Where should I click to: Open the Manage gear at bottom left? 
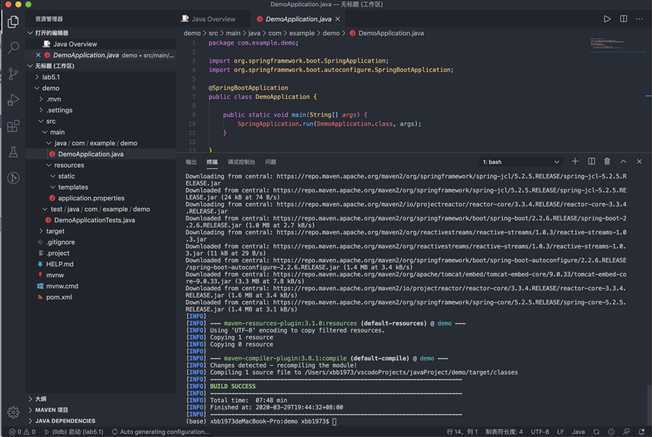pyautogui.click(x=13, y=412)
